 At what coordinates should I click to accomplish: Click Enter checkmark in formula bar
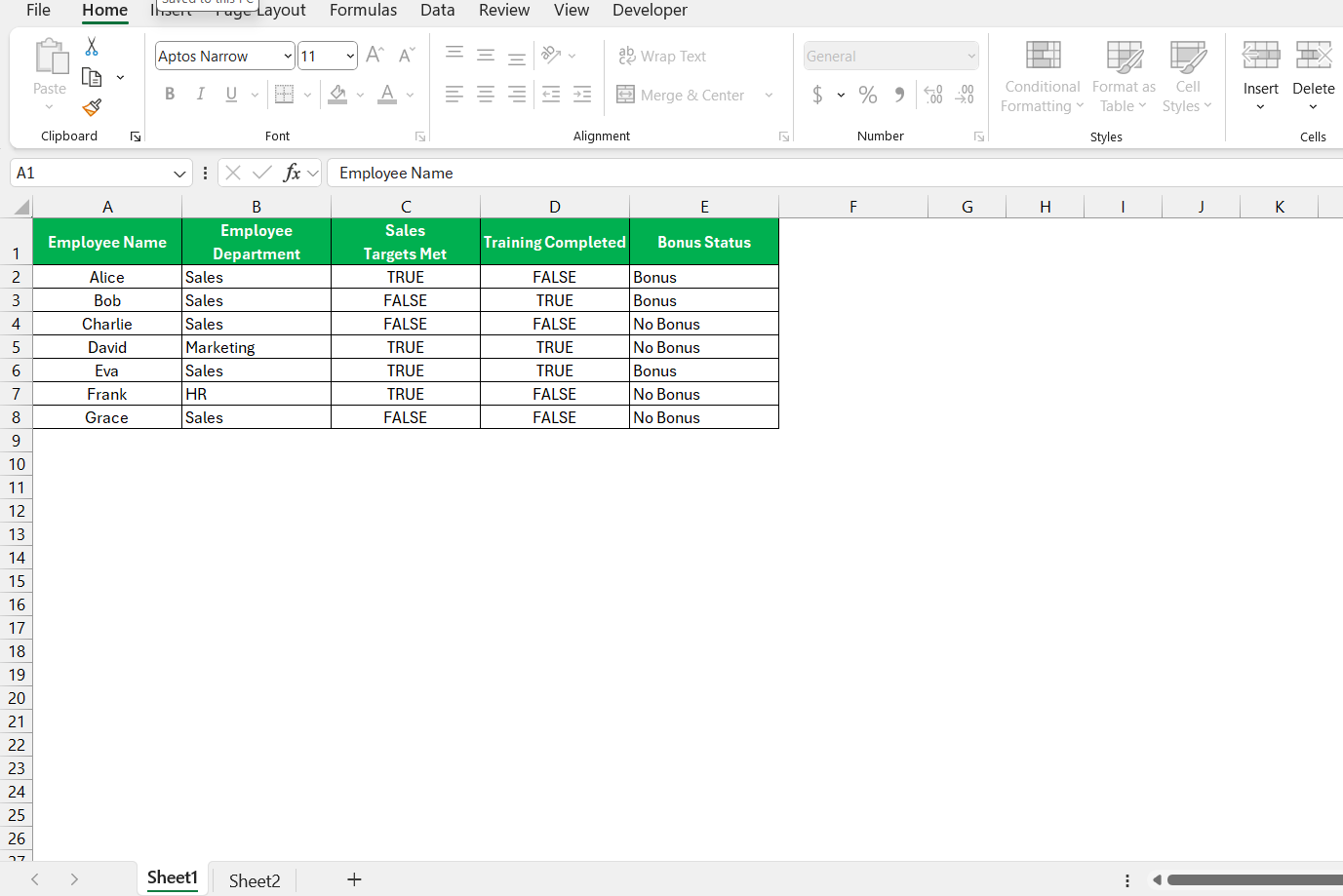tap(261, 173)
